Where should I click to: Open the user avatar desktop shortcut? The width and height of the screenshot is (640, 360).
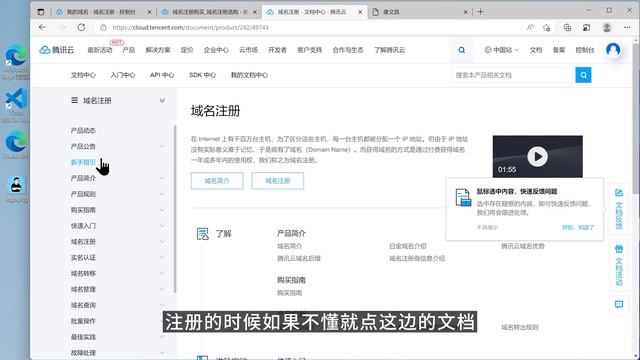pos(16,189)
